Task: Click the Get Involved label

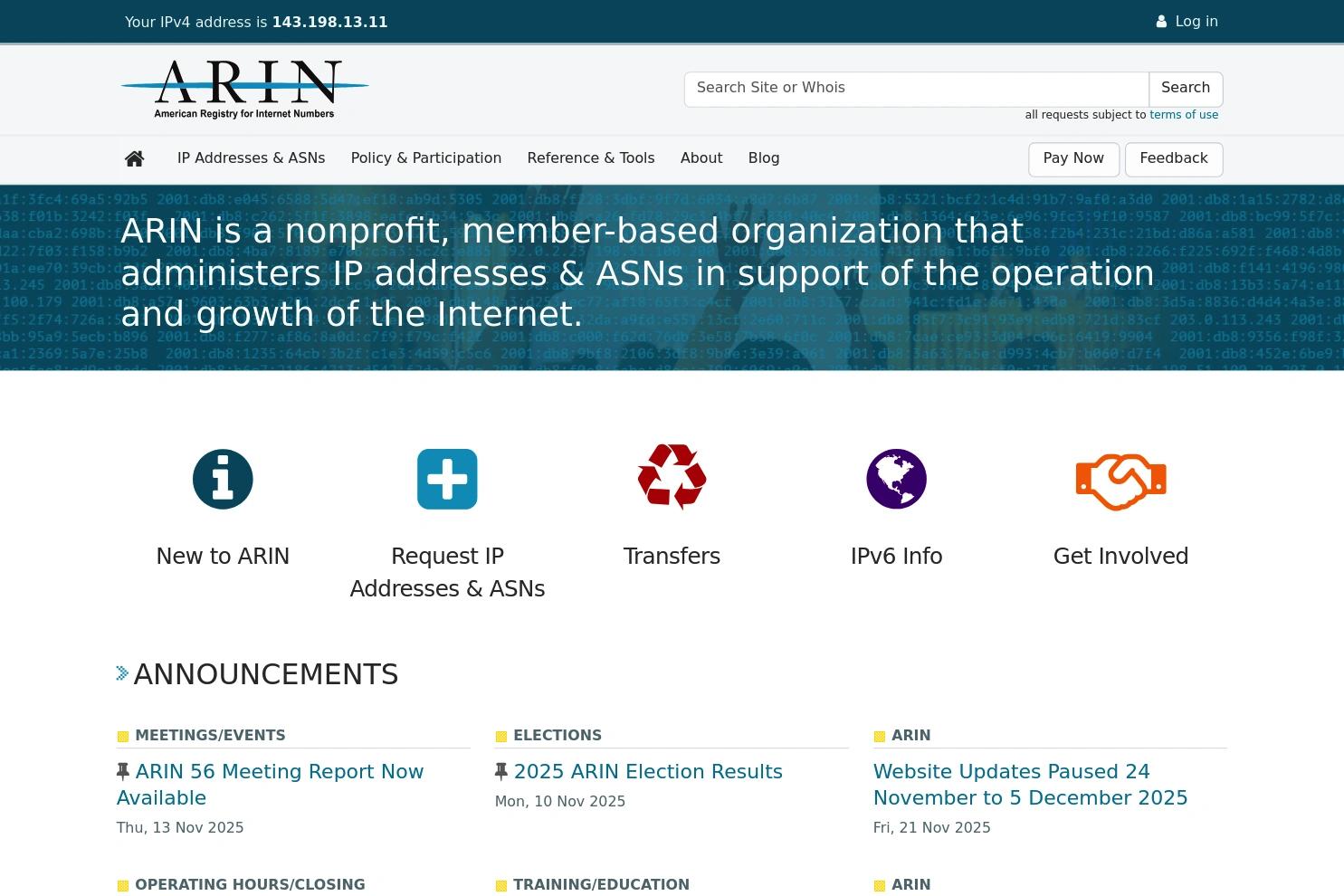Action: point(1120,557)
